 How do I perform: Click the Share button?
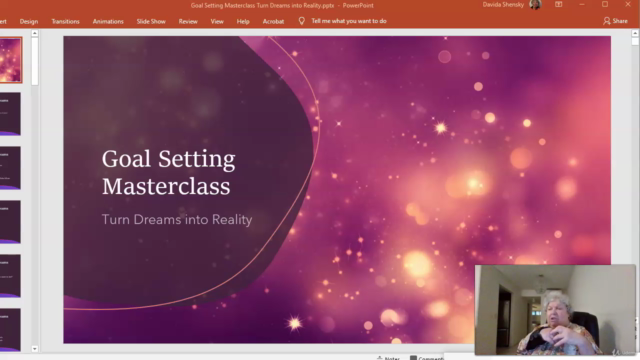click(615, 21)
